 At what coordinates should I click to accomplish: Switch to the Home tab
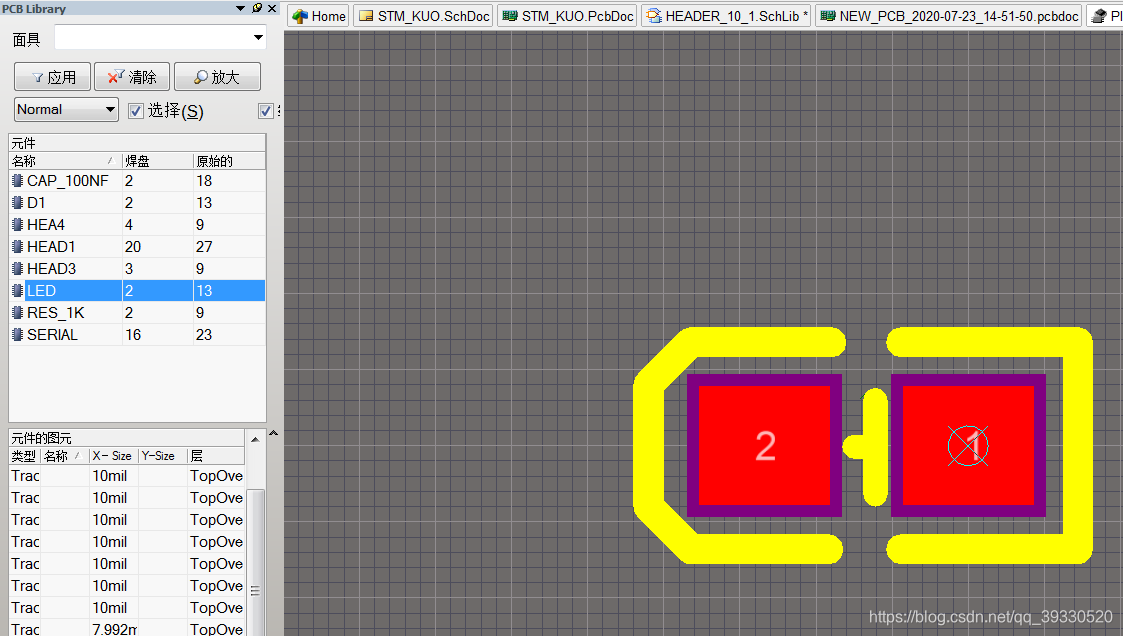click(x=319, y=16)
